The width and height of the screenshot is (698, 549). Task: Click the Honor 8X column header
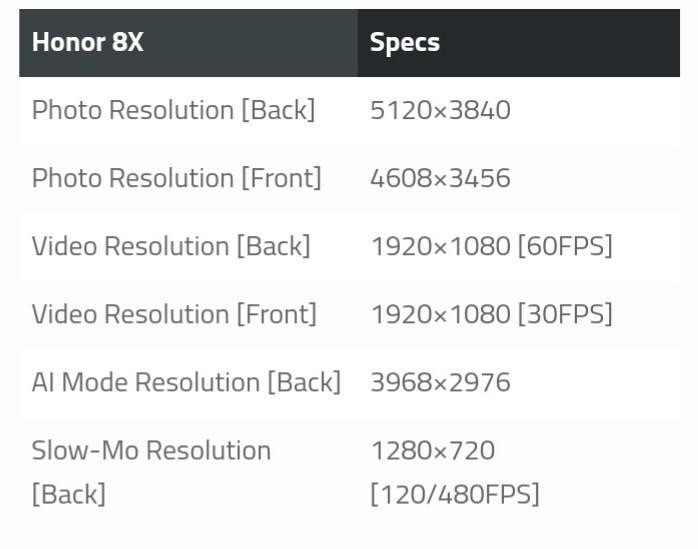tap(87, 43)
